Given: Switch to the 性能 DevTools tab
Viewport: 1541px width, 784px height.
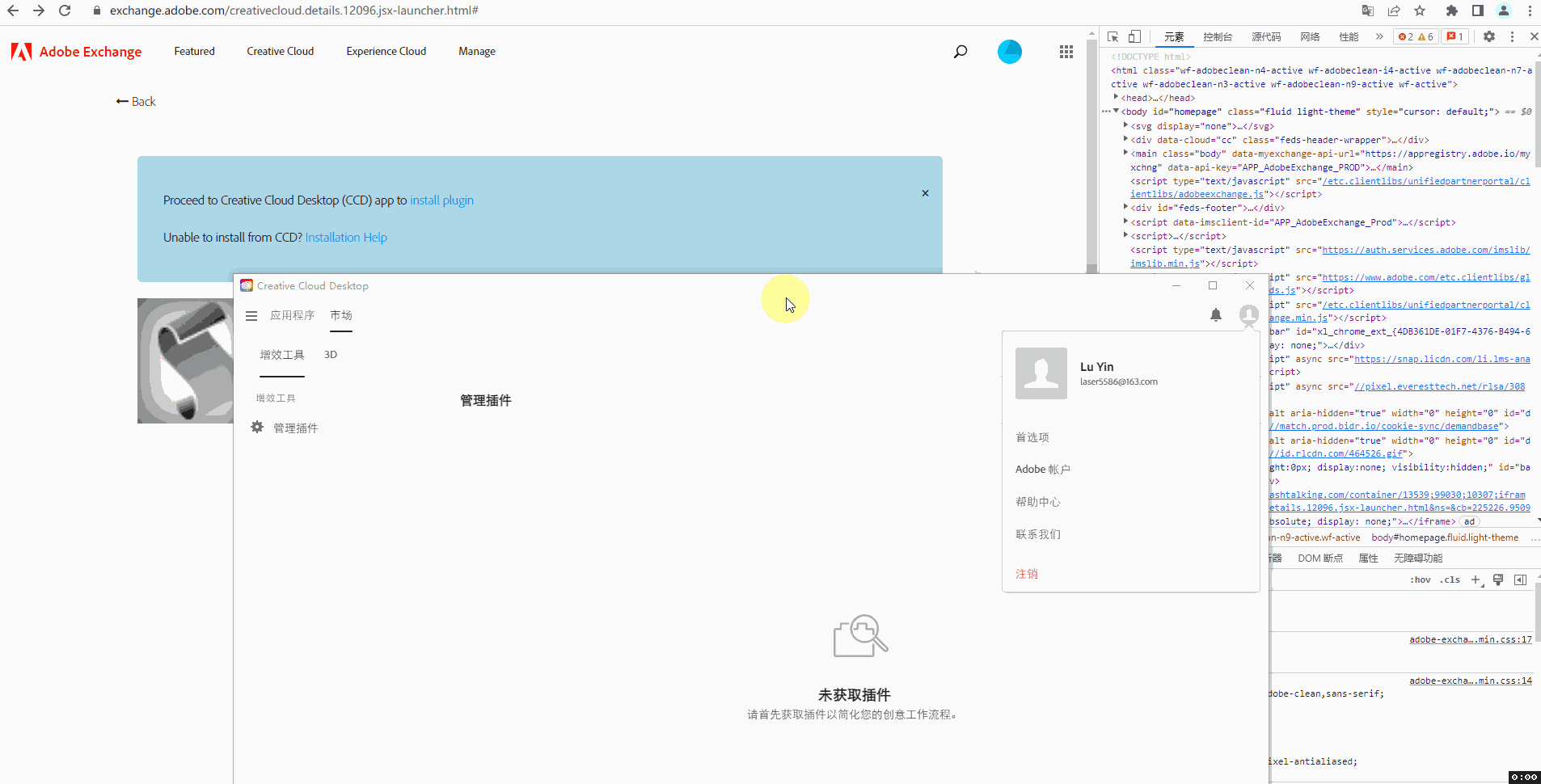Looking at the screenshot, I should [1349, 36].
